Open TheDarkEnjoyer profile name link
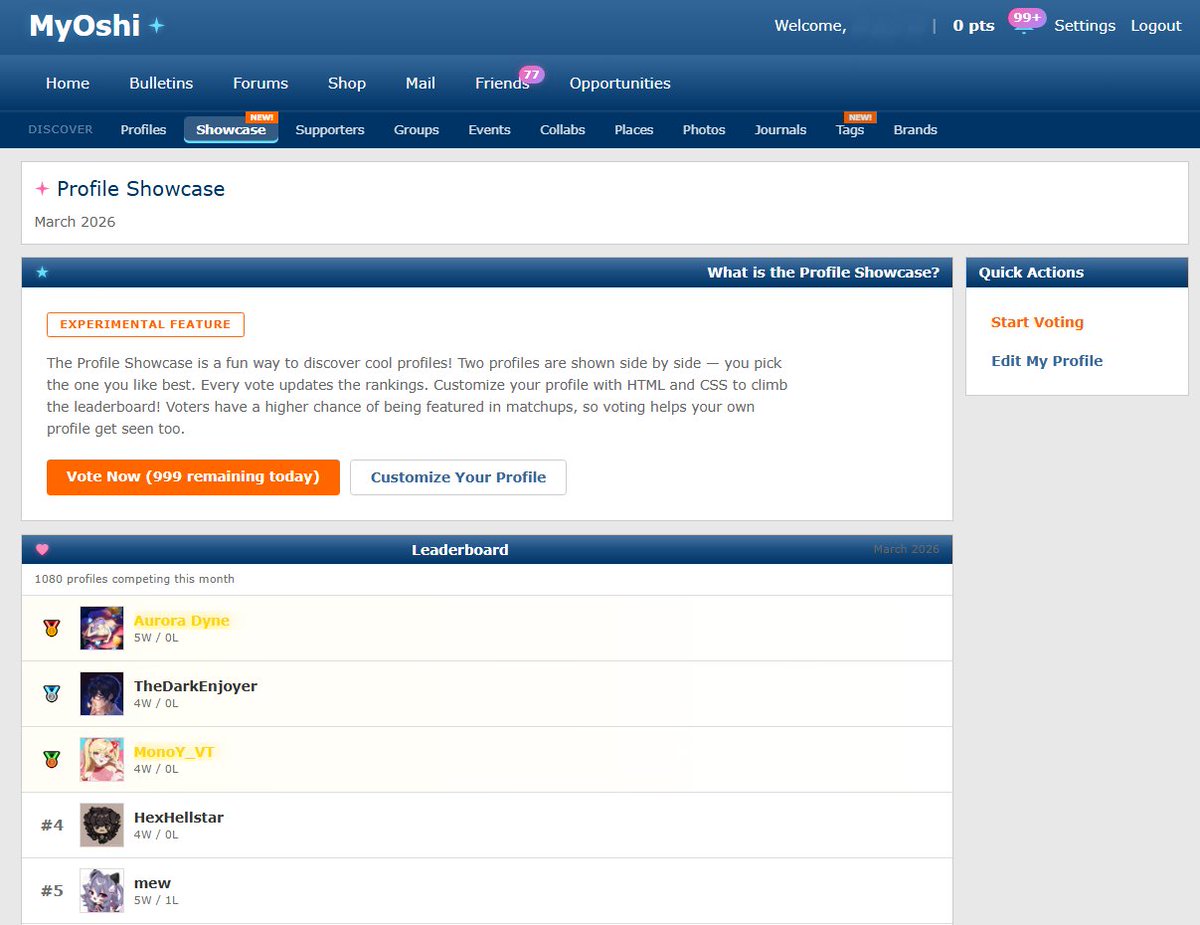The image size is (1200, 925). (196, 686)
